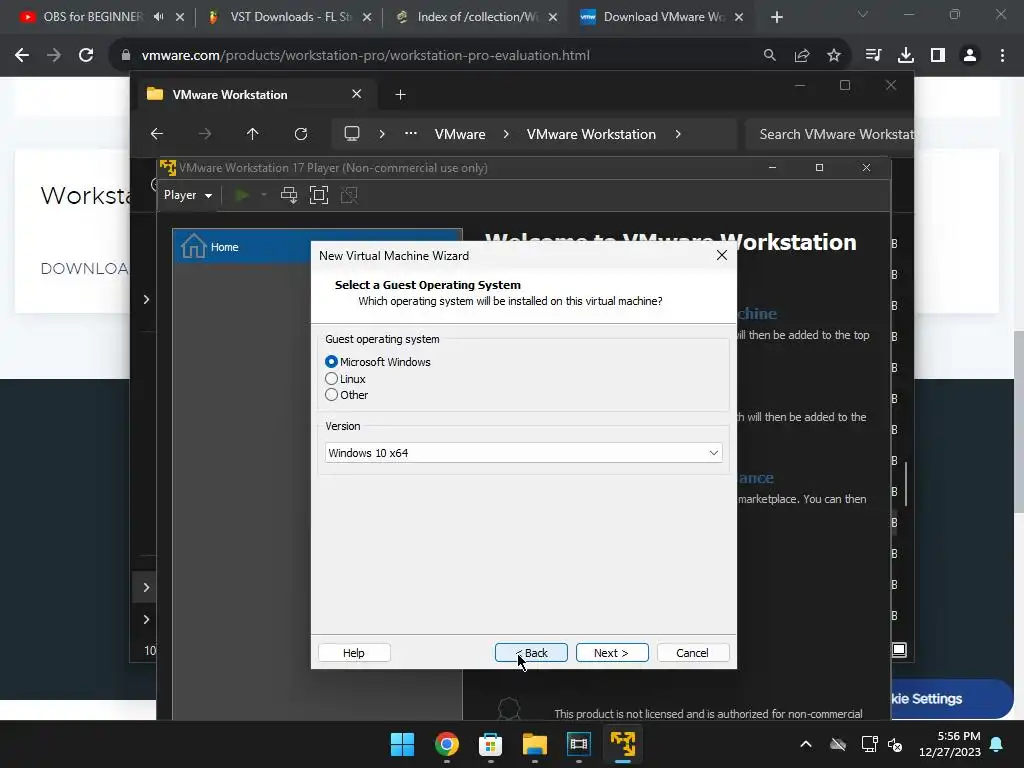The width and height of the screenshot is (1024, 768).
Task: Open File Explorer from the taskbar
Action: 535,744
